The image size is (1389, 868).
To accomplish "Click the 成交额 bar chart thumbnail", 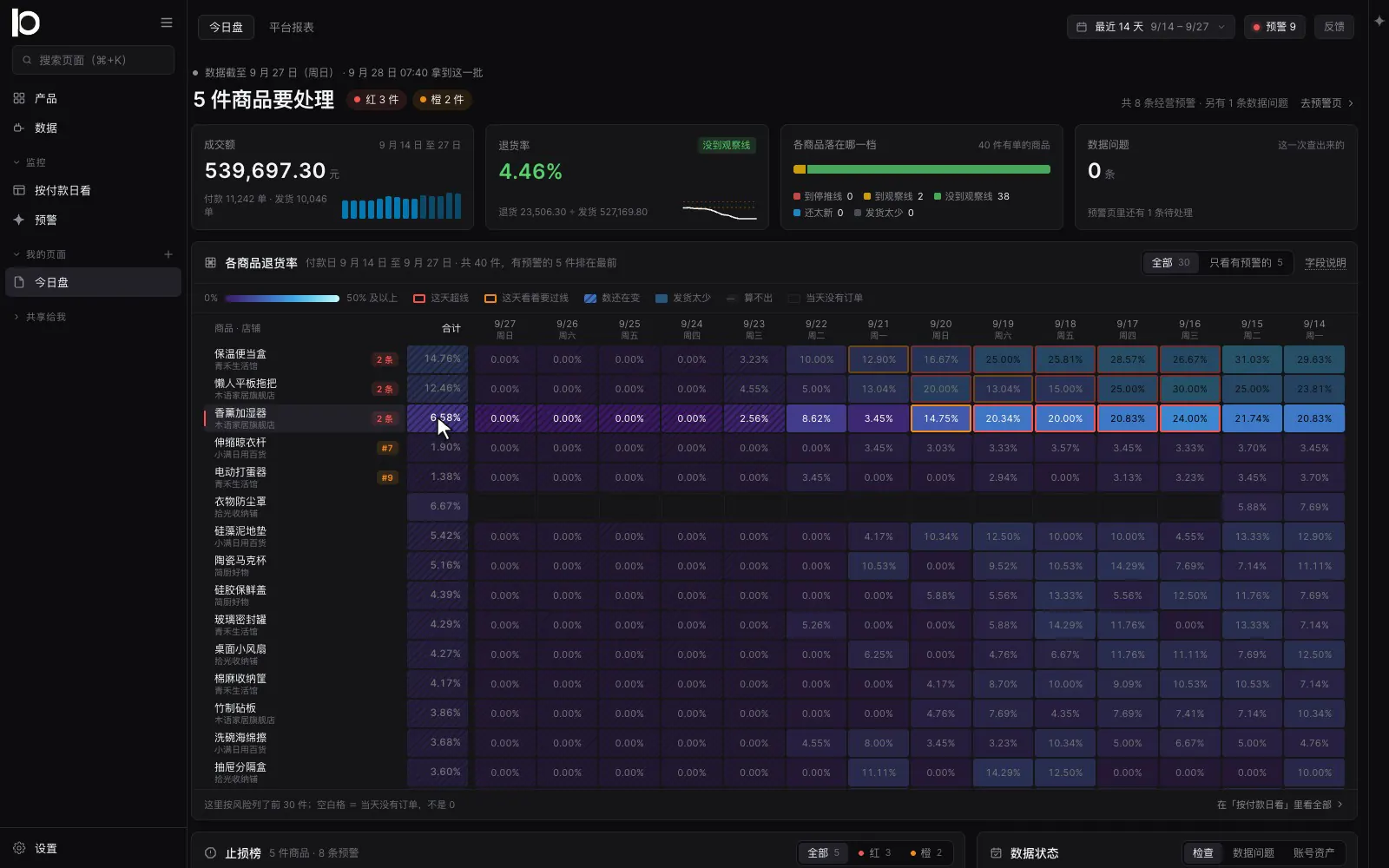I will 401,206.
